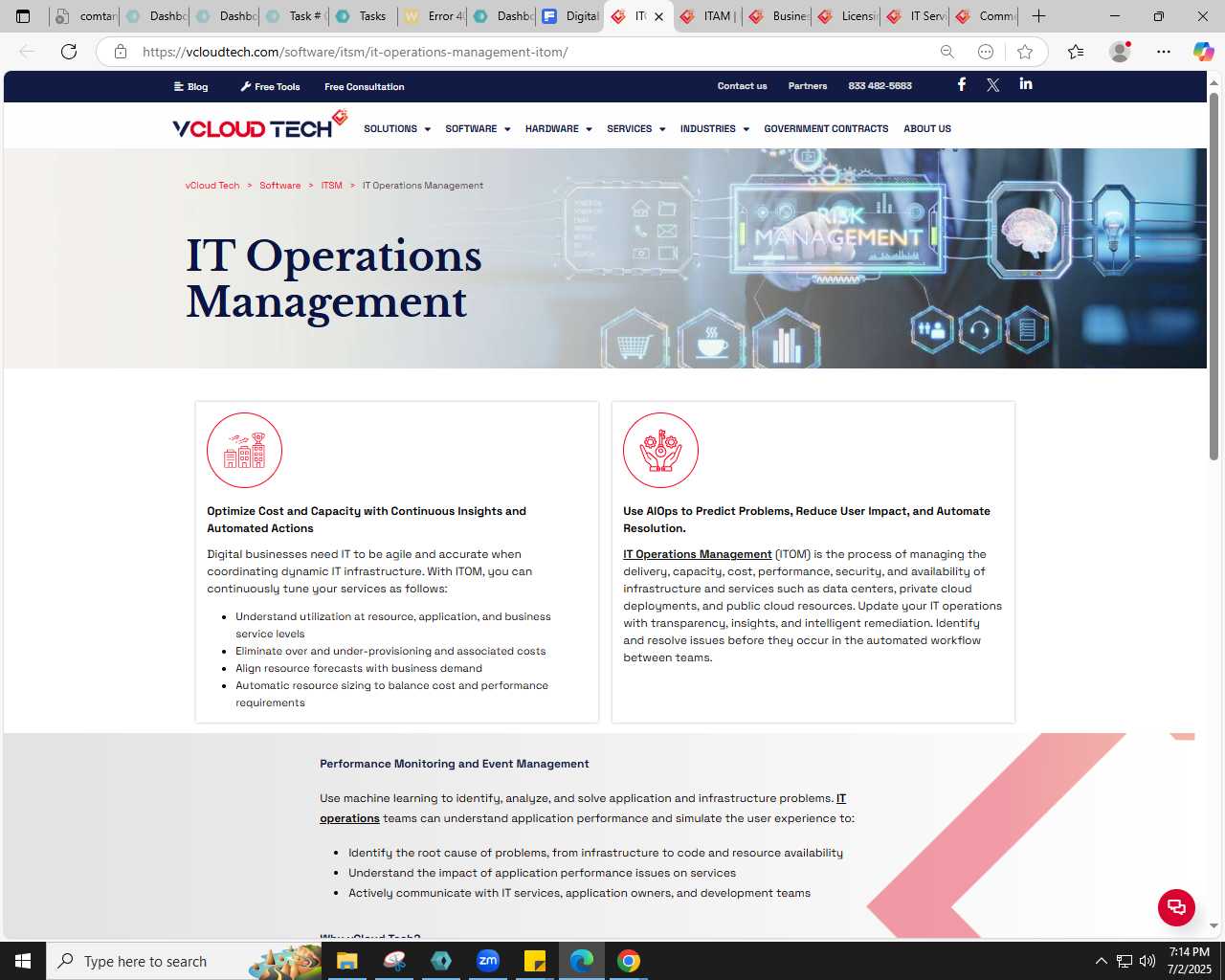Switch to the ITAM tab
Viewport: 1225px width, 980px height.
pos(709,16)
